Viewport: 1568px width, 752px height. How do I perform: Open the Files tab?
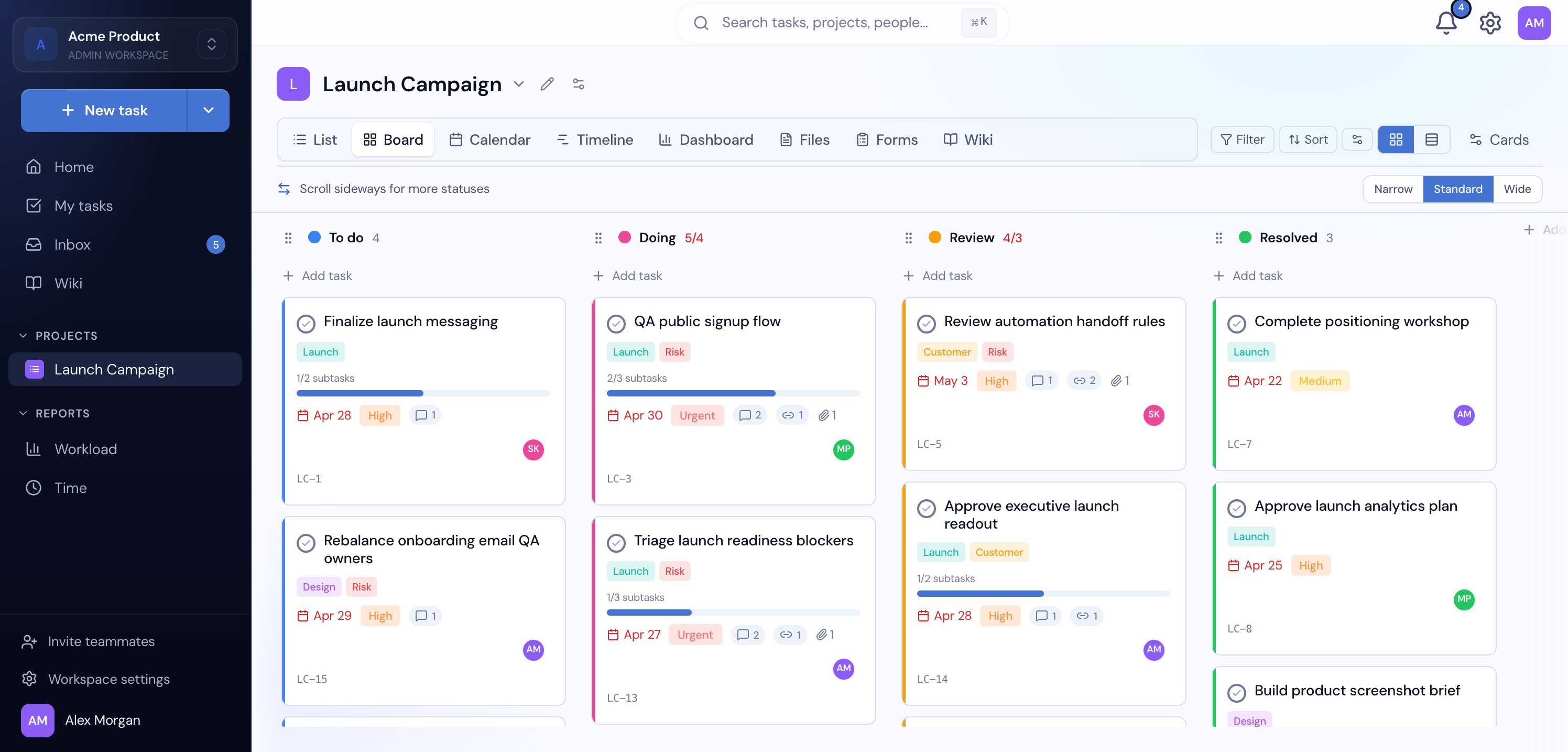pyautogui.click(x=804, y=139)
